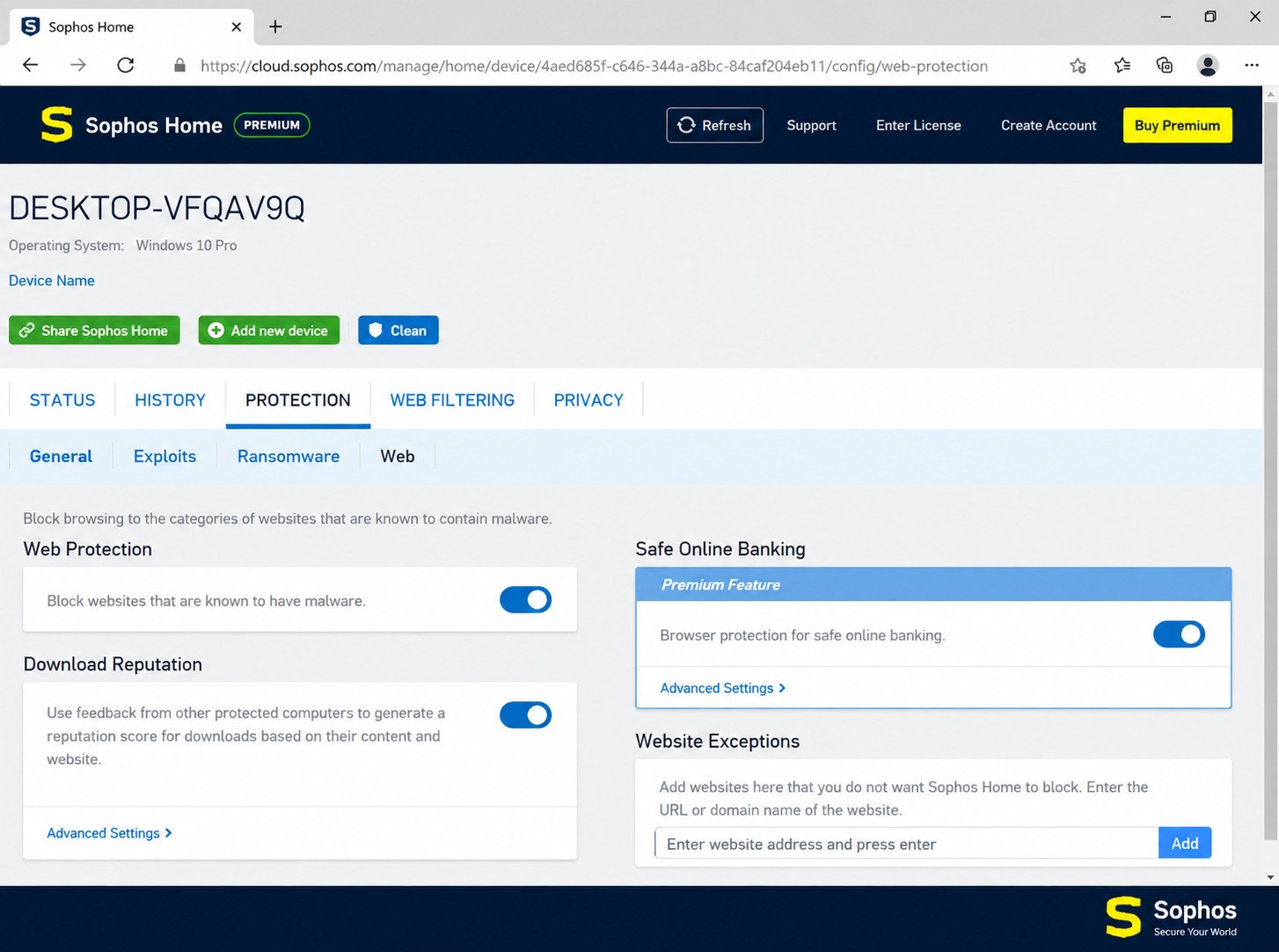Click the 'Windows 10 Pro' text
This screenshot has height=952, width=1279.
pyautogui.click(x=186, y=245)
